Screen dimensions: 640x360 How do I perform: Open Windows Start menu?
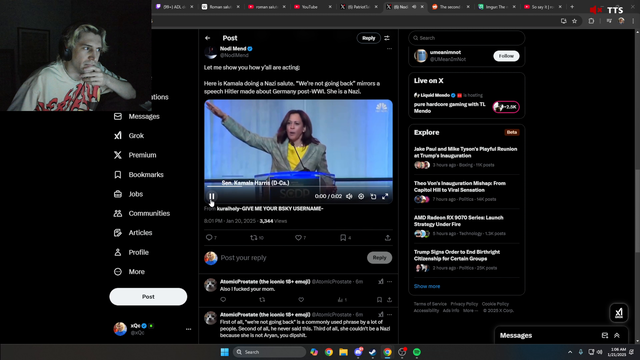click(x=224, y=352)
